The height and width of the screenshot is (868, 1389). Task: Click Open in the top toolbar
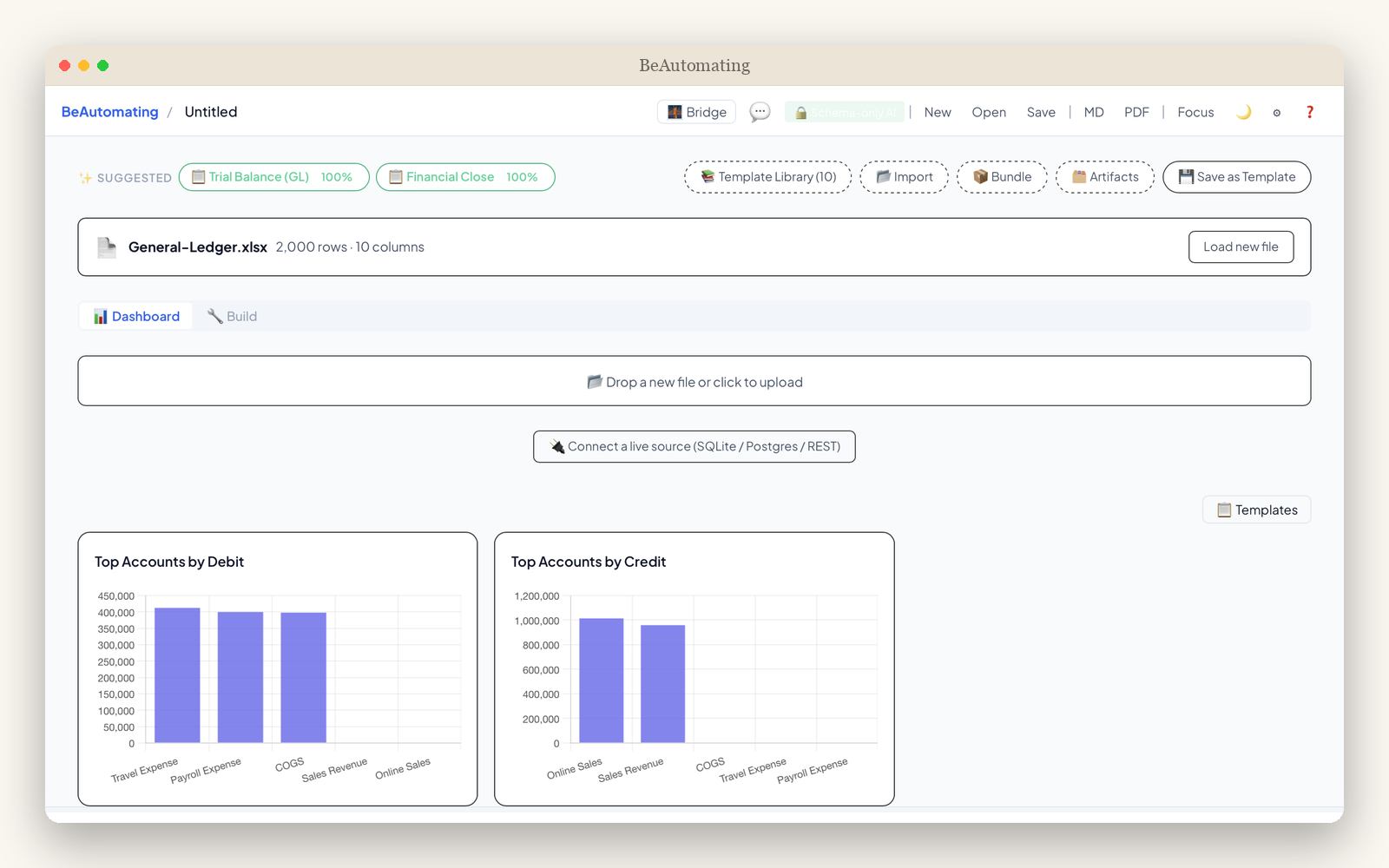pyautogui.click(x=989, y=112)
